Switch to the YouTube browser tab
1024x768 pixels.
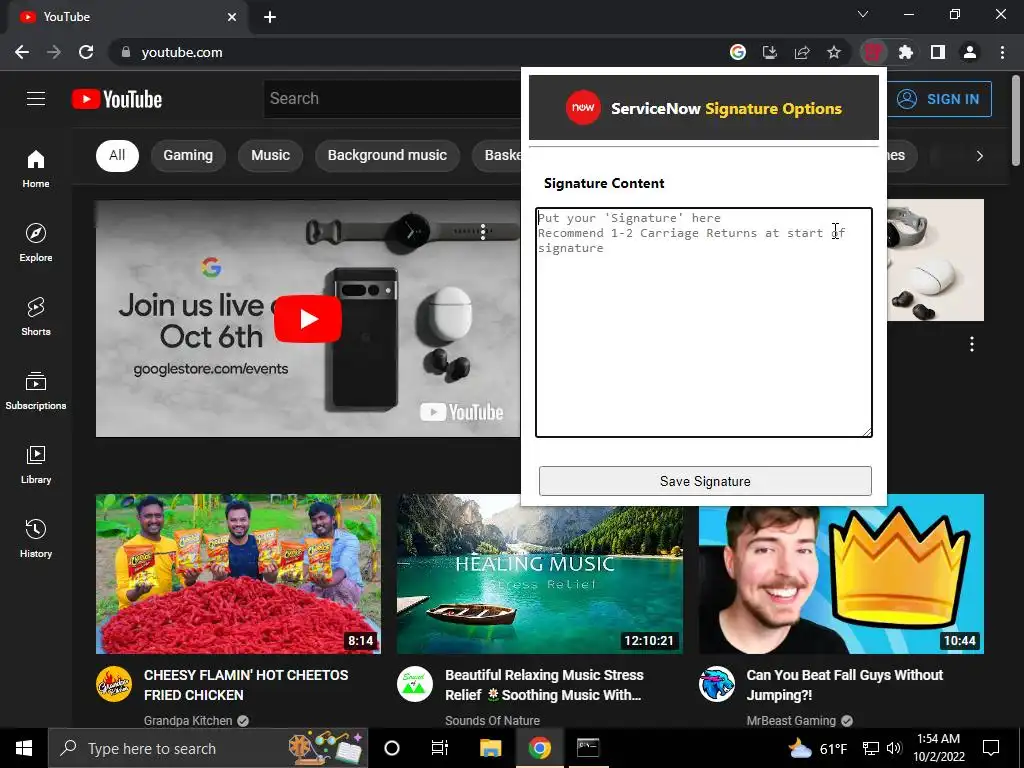[127, 17]
